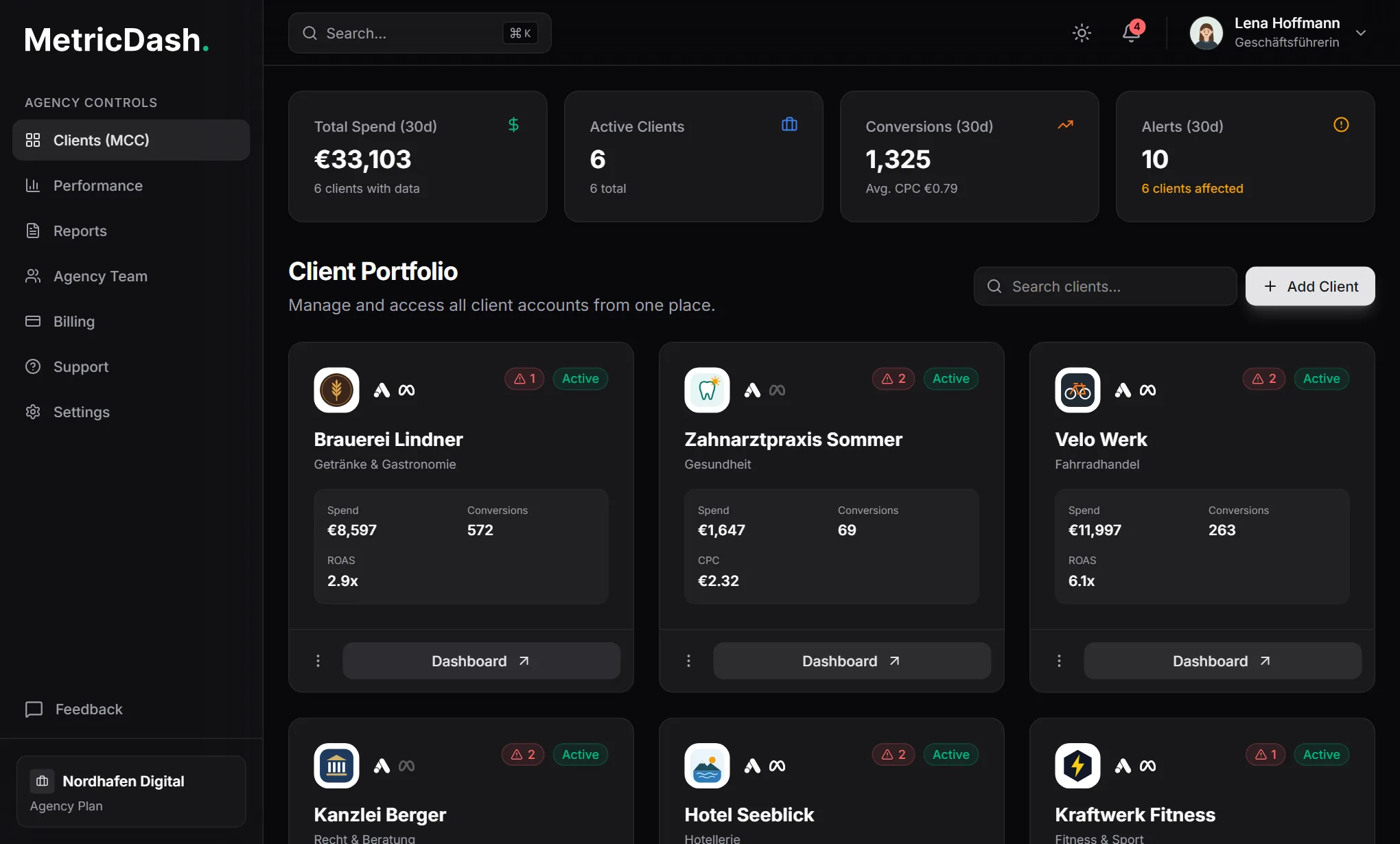1400x844 pixels.
Task: Click Brauerei Lindner wheat logo
Action: click(336, 390)
